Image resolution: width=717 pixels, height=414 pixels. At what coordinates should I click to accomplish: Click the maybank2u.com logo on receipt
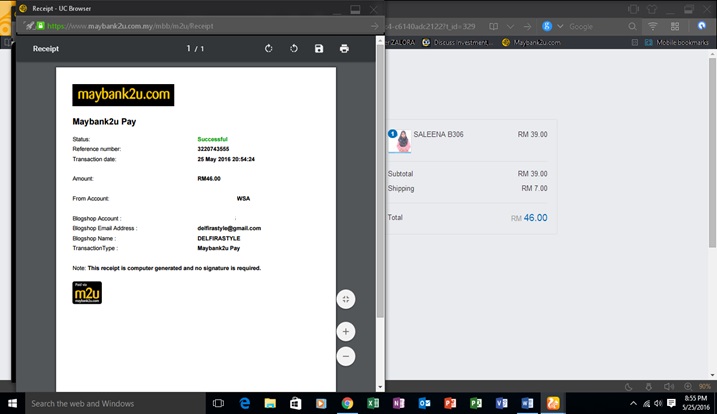point(123,95)
